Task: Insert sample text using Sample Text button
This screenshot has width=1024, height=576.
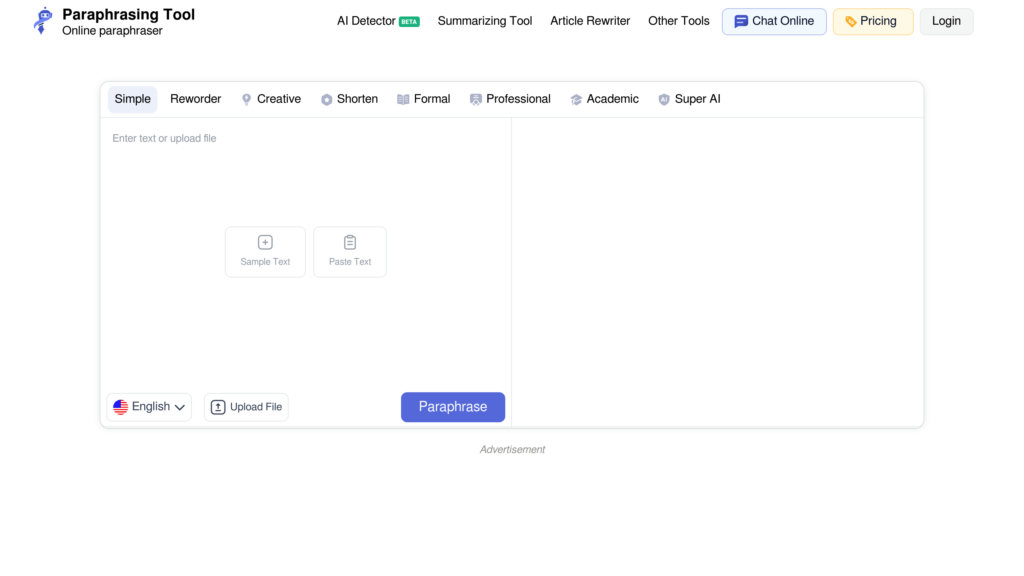Action: pos(265,251)
